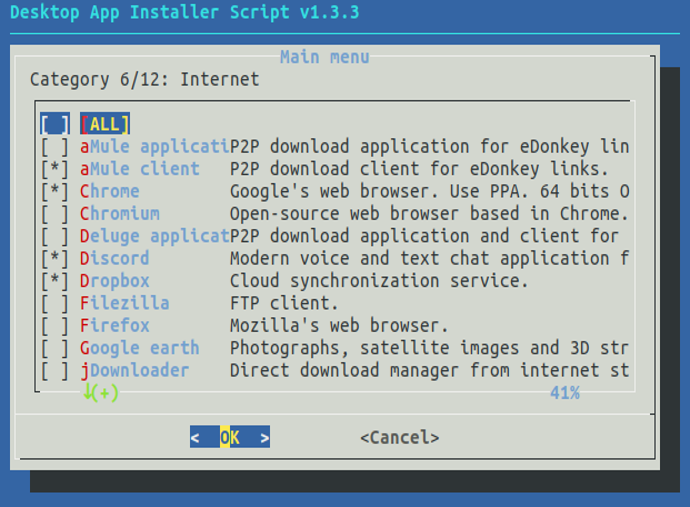Click 'Cloud synchronization service.' description
The width and height of the screenshot is (690, 507).
coord(379,281)
